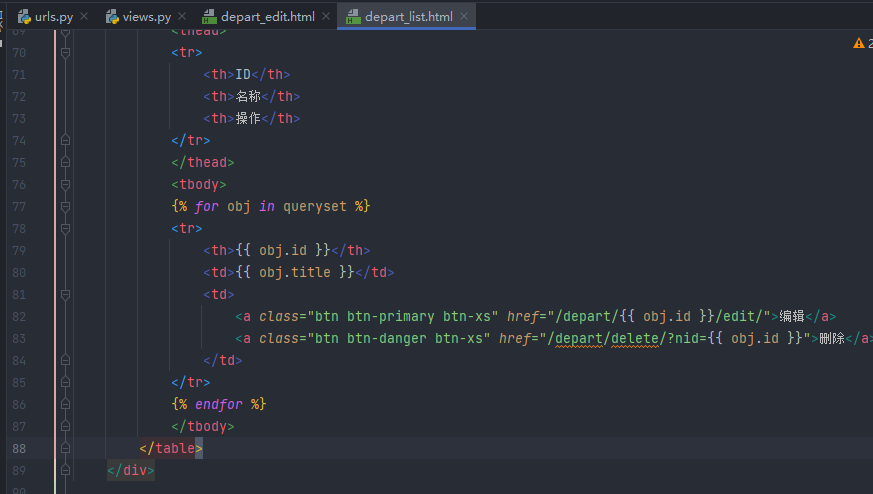Click the 操作 header text

(248, 119)
